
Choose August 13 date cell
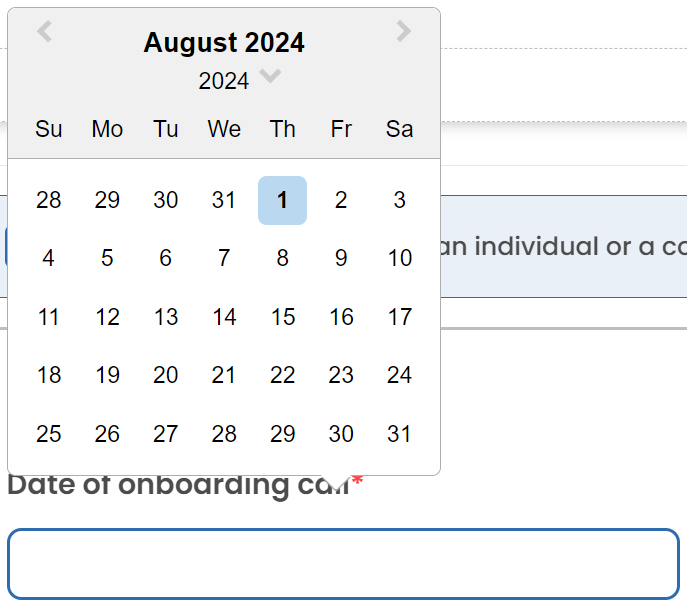pos(165,317)
